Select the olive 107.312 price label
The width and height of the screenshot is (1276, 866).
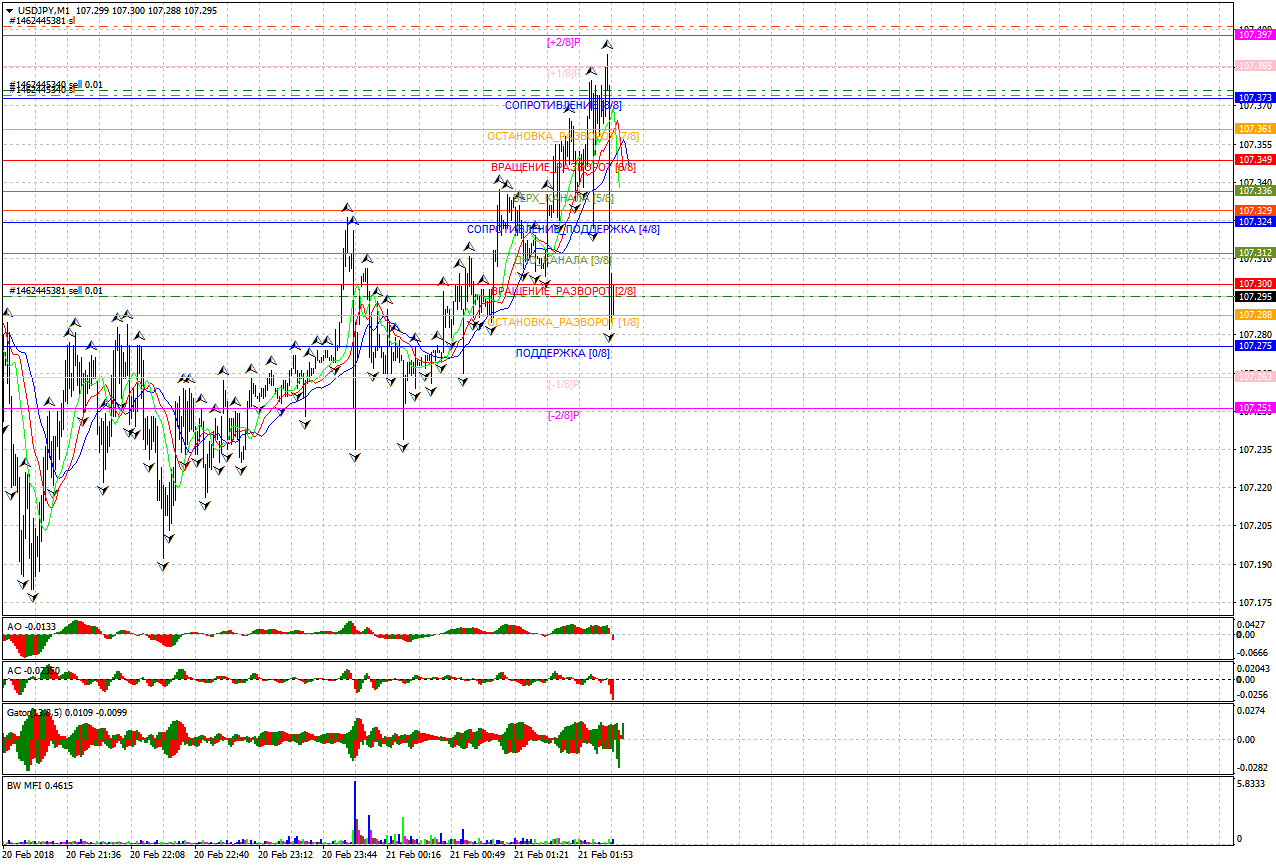point(1255,253)
